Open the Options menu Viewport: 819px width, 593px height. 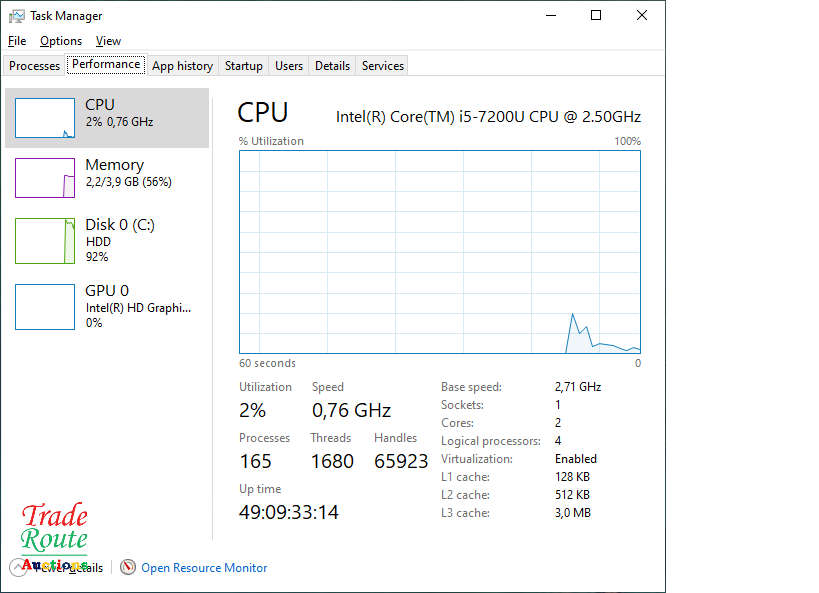(61, 41)
